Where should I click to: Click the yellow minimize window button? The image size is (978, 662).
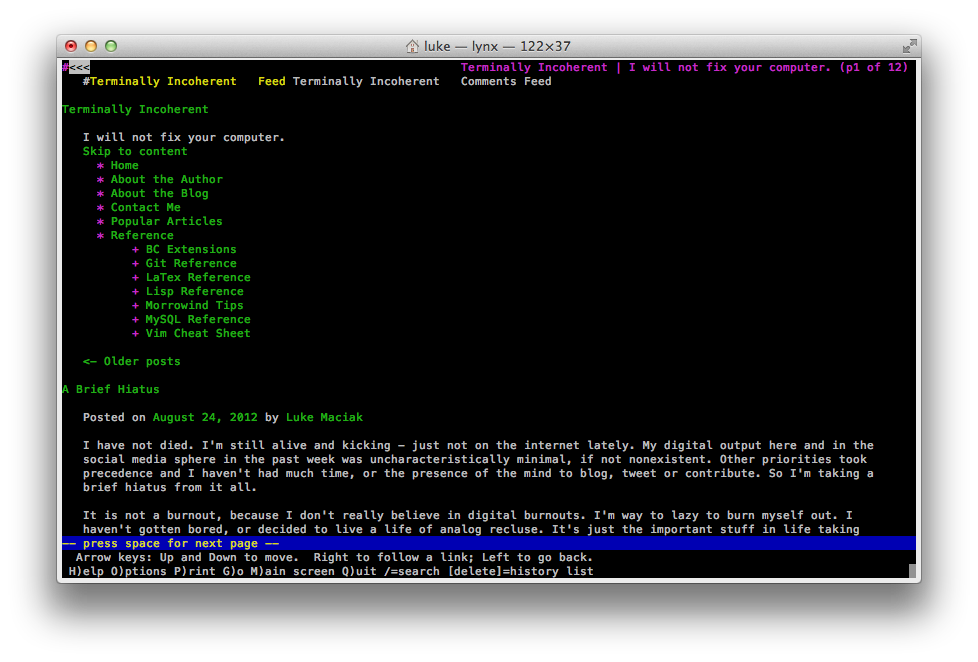pyautogui.click(x=91, y=46)
